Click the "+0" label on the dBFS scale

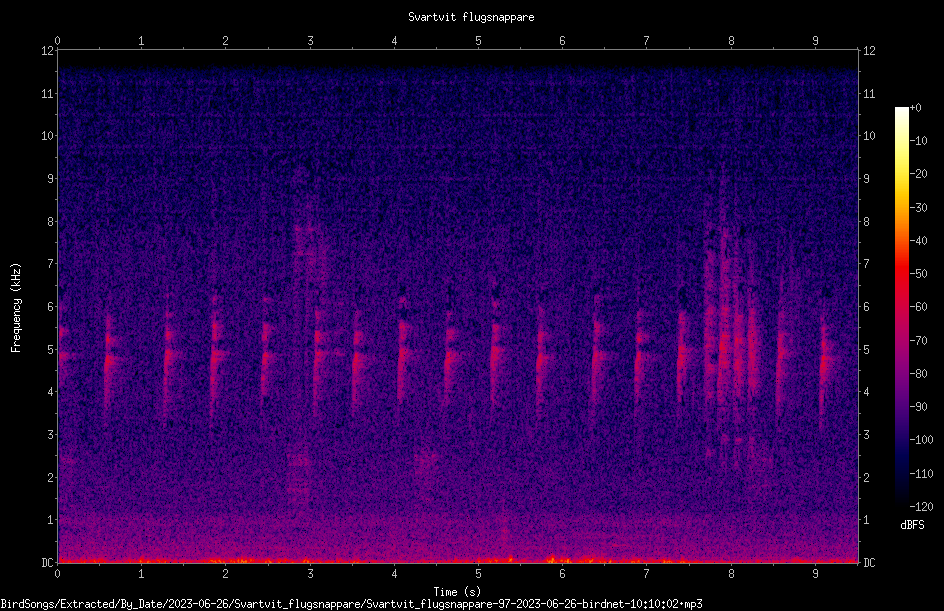click(x=915, y=108)
